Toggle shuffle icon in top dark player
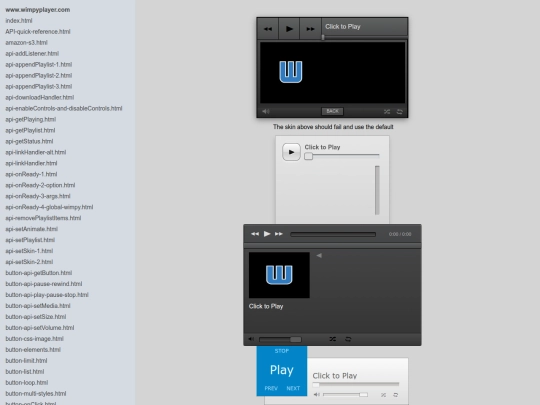The height and width of the screenshot is (405, 540). pyautogui.click(x=387, y=112)
